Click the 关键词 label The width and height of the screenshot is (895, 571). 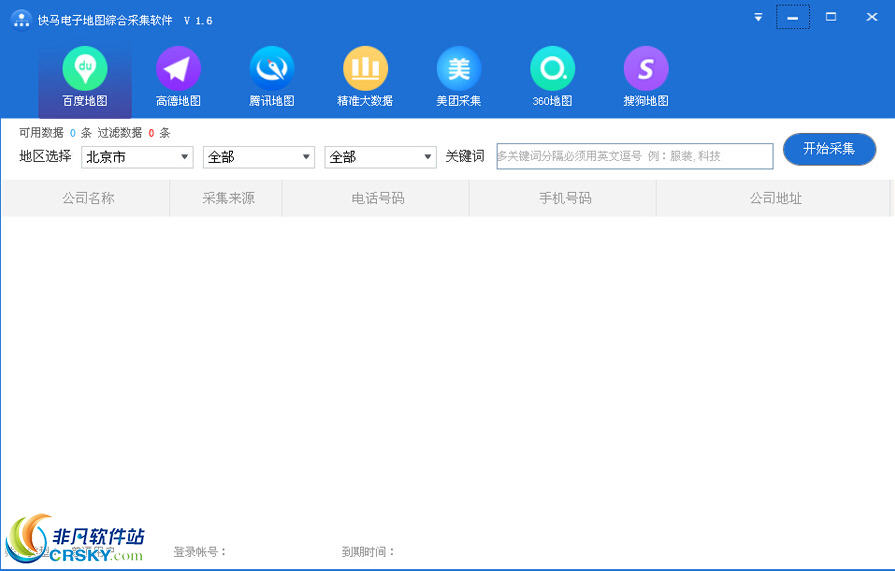click(x=465, y=156)
